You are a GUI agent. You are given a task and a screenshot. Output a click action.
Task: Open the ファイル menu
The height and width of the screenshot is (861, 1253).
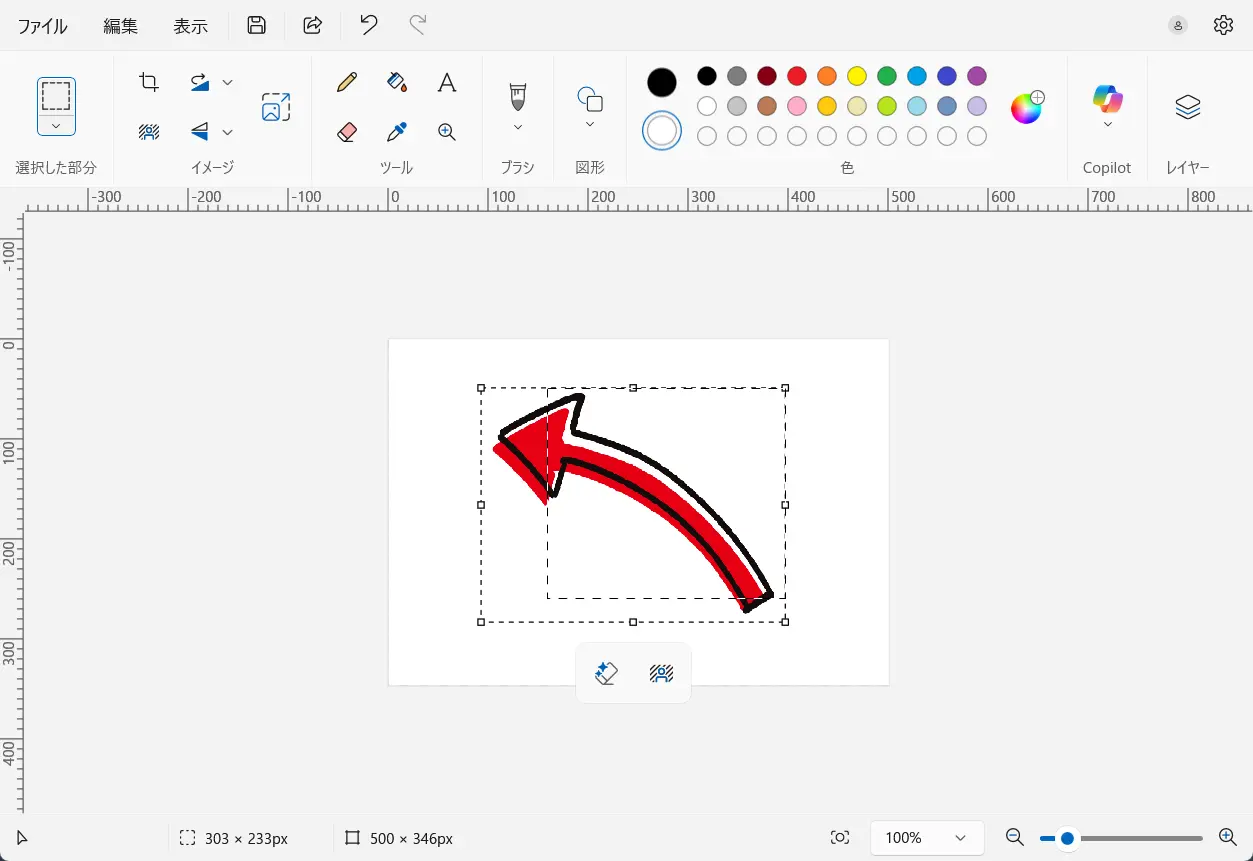coord(42,27)
